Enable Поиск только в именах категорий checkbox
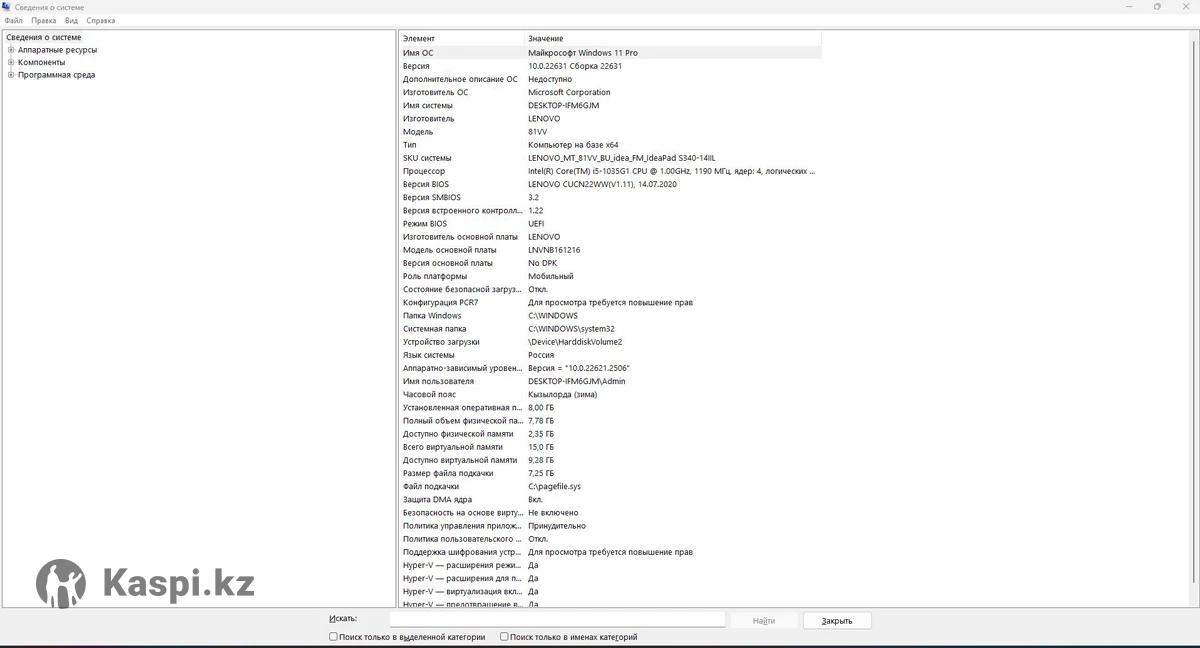The width and height of the screenshot is (1200, 648). (504, 637)
